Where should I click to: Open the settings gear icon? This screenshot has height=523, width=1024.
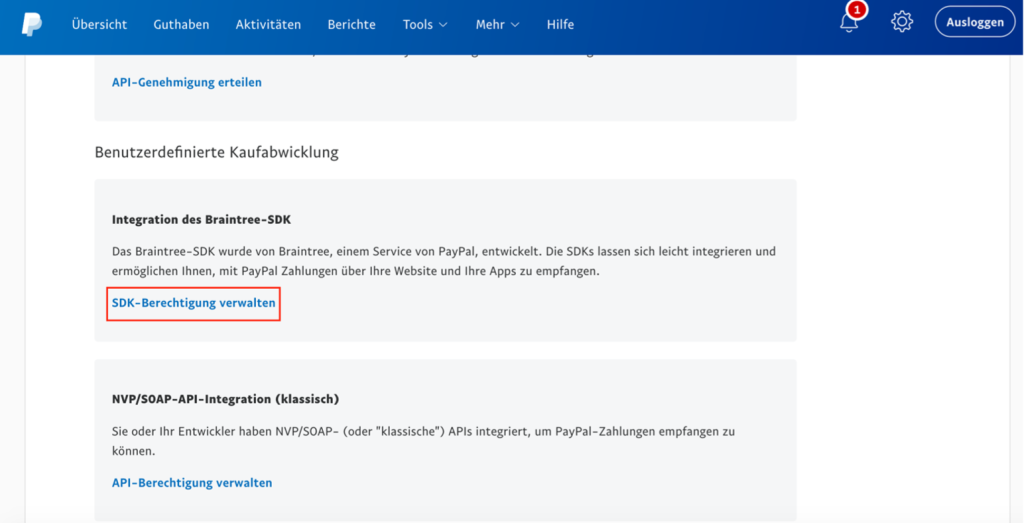click(x=901, y=22)
